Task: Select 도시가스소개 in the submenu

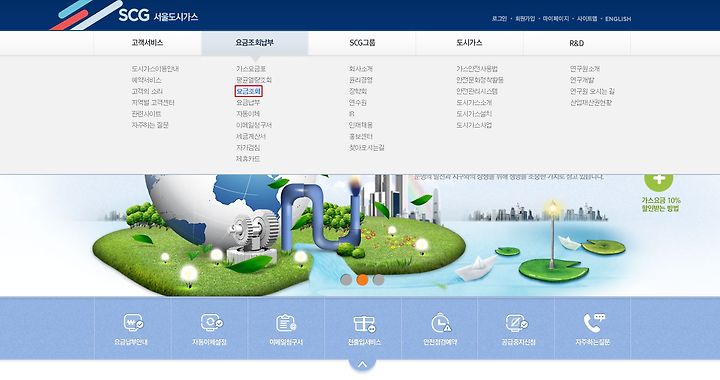Action: 474,103
